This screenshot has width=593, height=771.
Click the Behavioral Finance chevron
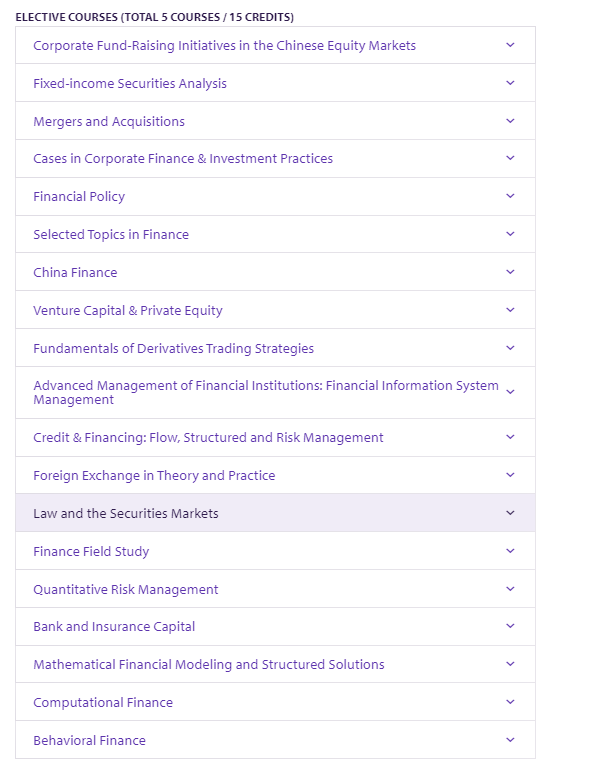coord(510,740)
